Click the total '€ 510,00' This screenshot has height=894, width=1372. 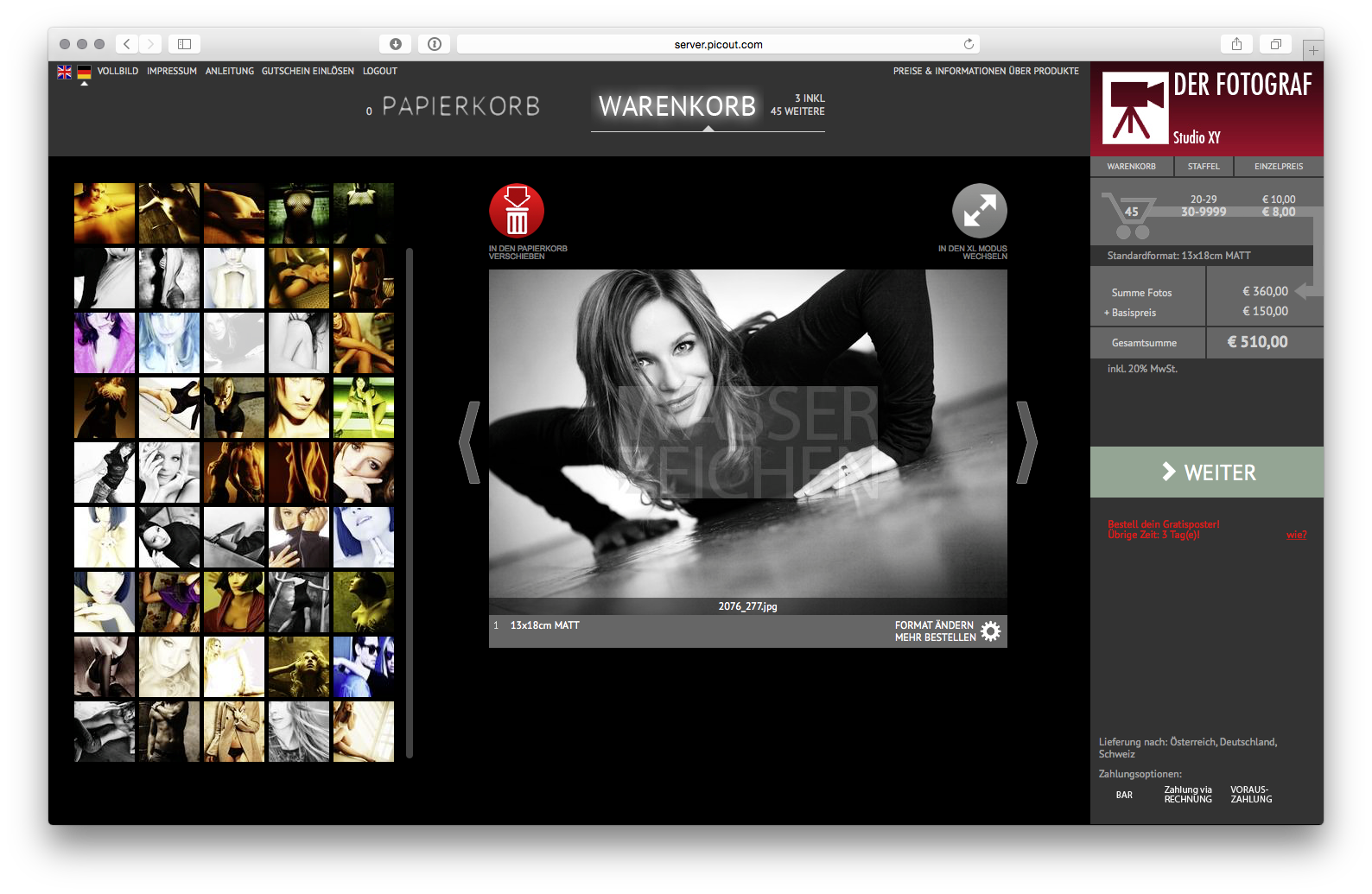click(x=1258, y=342)
